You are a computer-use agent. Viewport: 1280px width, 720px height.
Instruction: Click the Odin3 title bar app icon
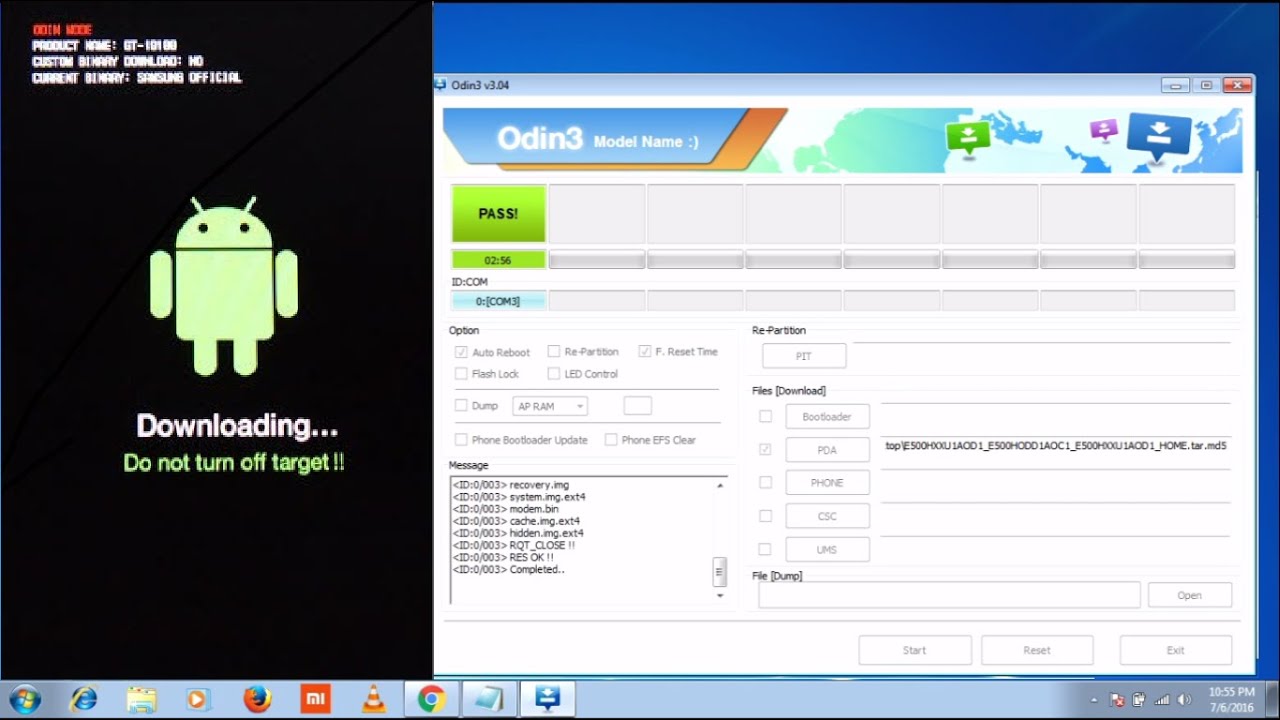click(440, 85)
